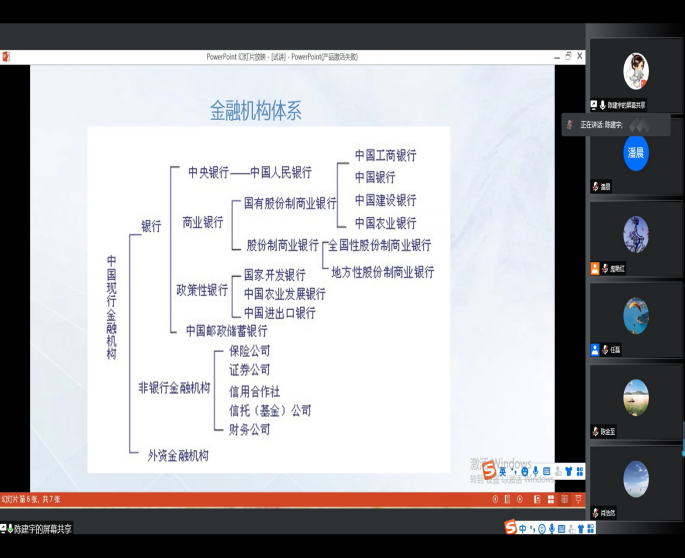Click the 中国人民银行 text on slide
This screenshot has height=558, width=685.
click(281, 172)
